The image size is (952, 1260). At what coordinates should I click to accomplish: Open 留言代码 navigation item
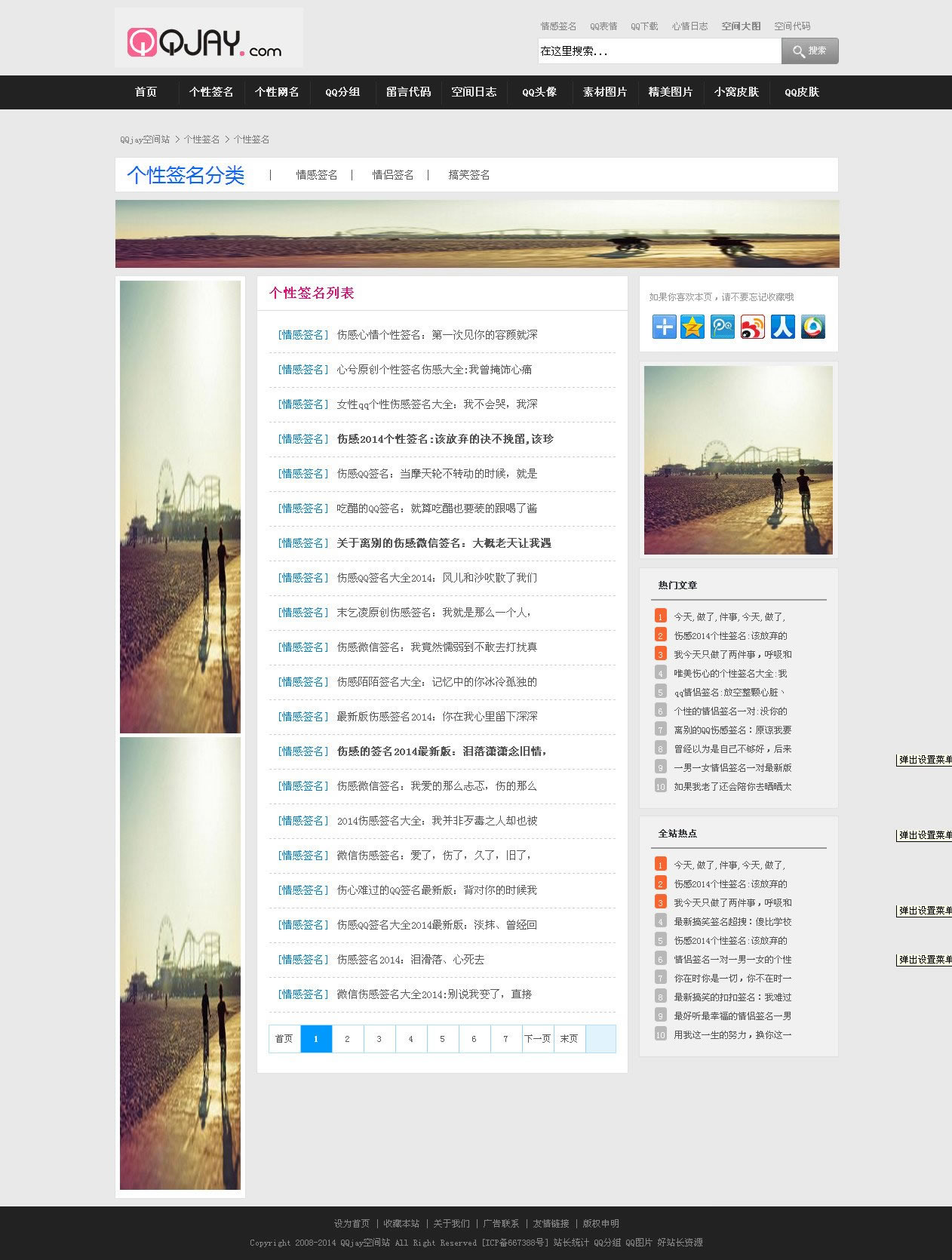point(408,92)
